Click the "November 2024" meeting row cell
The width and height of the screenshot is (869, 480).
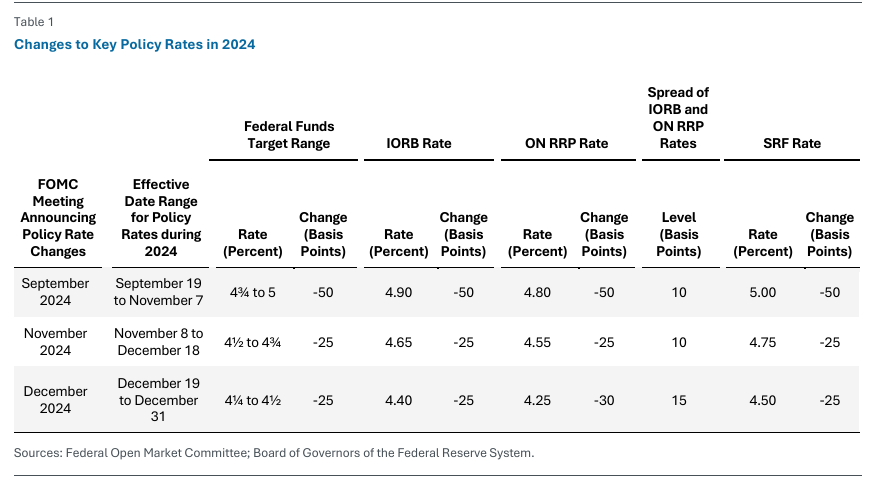click(56, 341)
